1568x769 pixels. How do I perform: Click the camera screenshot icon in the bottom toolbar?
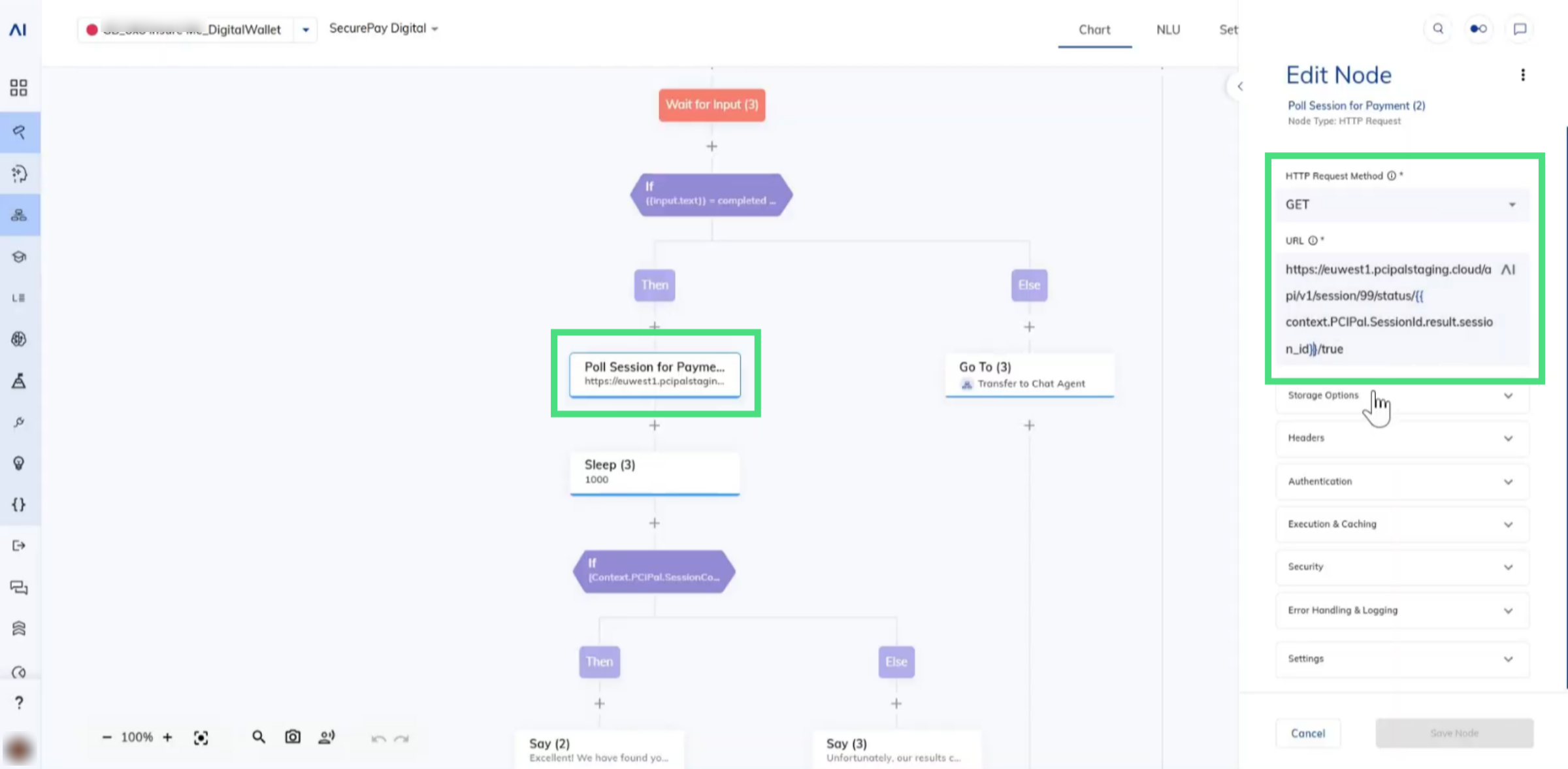click(x=293, y=737)
